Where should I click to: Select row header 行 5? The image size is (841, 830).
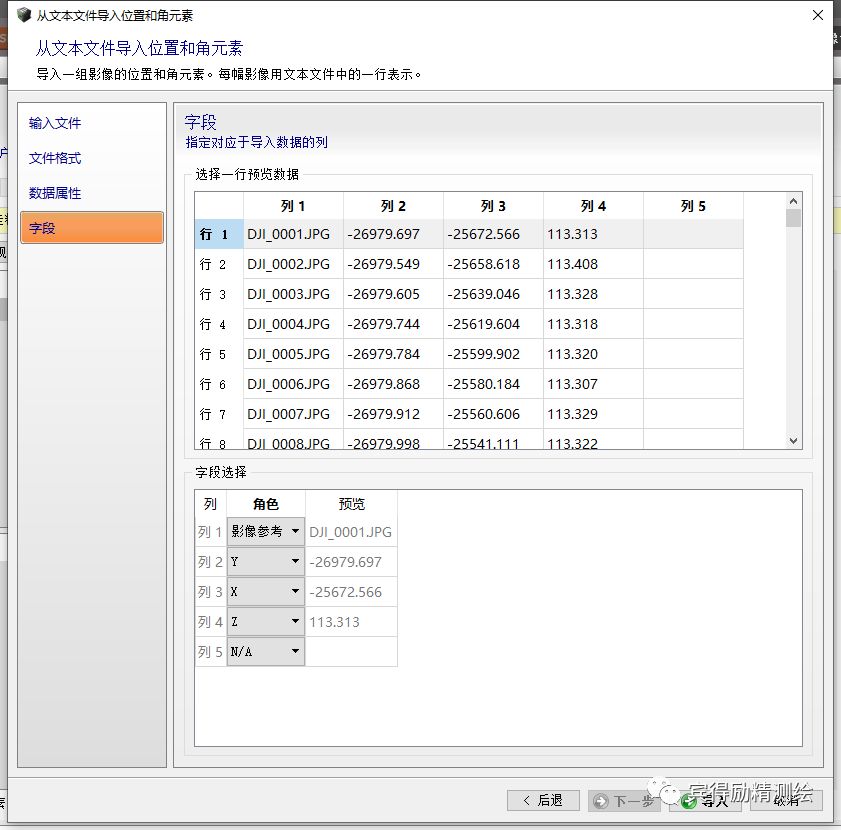219,354
